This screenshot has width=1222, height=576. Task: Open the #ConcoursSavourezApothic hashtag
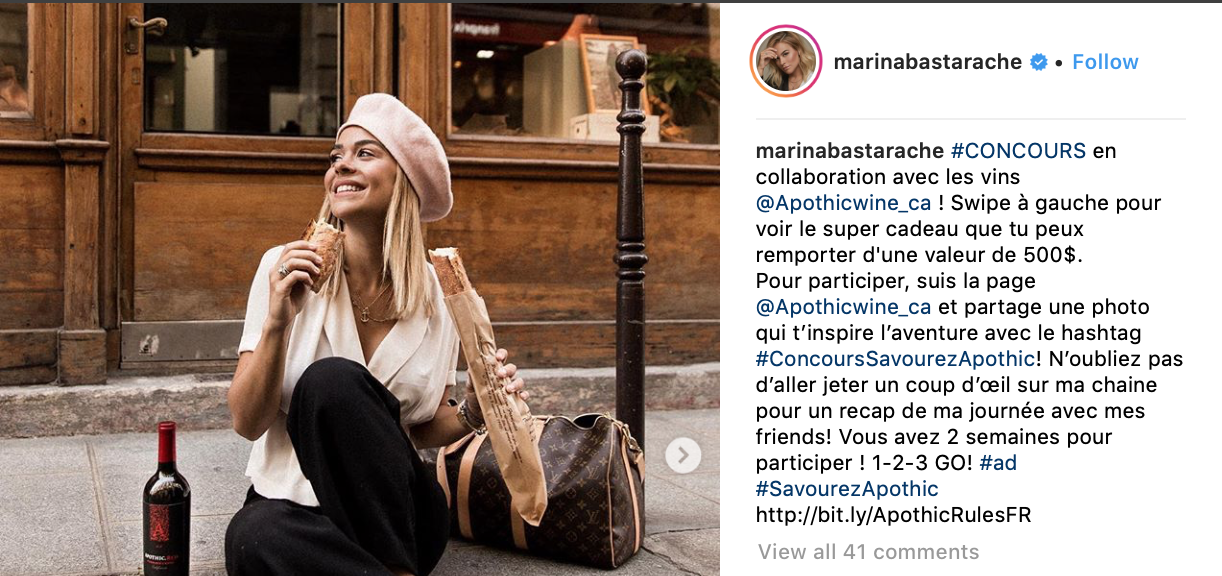tap(893, 359)
